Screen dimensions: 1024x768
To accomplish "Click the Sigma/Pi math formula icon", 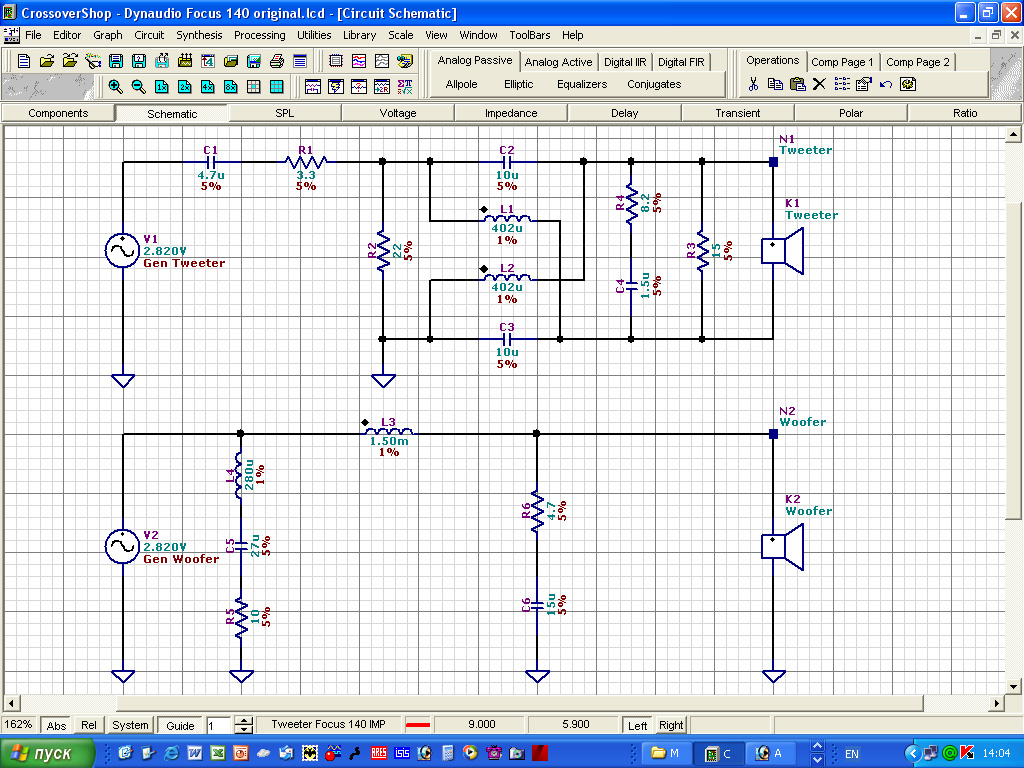I will [x=405, y=86].
